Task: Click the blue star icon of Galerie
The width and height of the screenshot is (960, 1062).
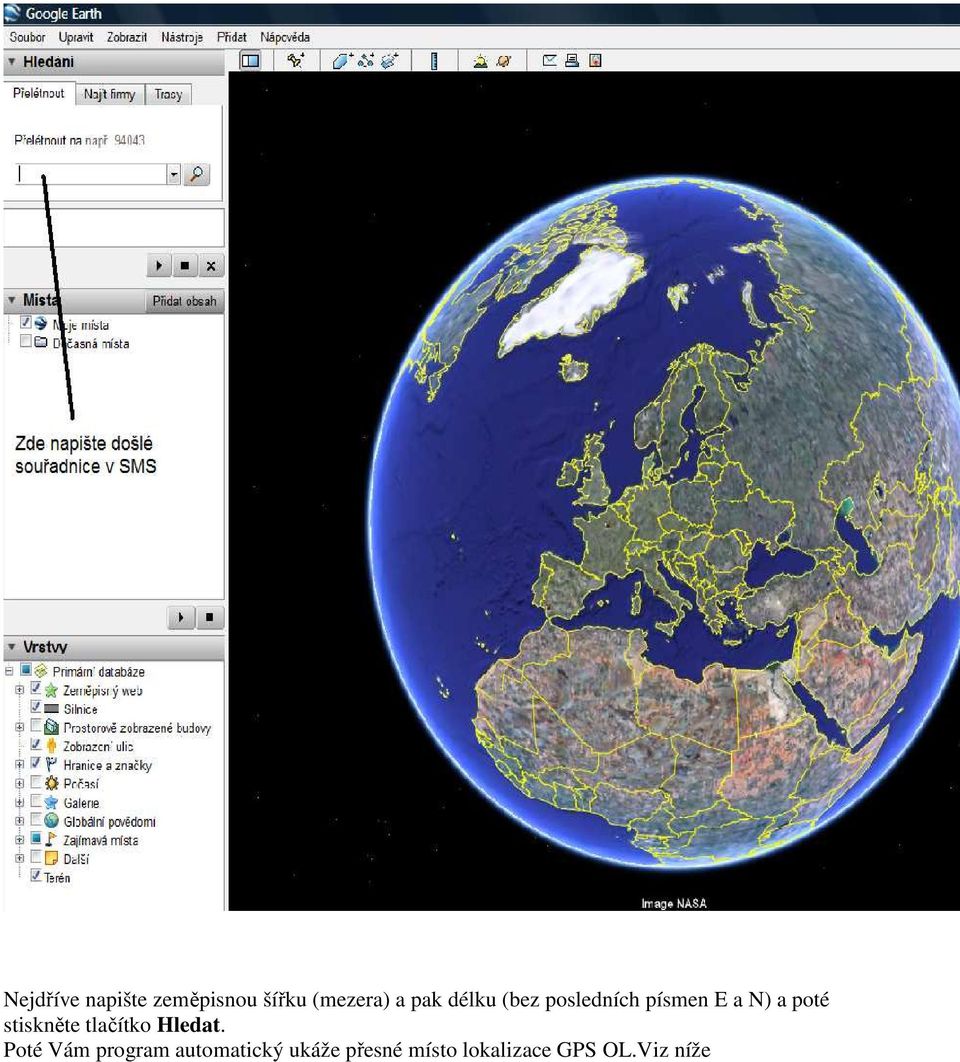Action: click(51, 802)
